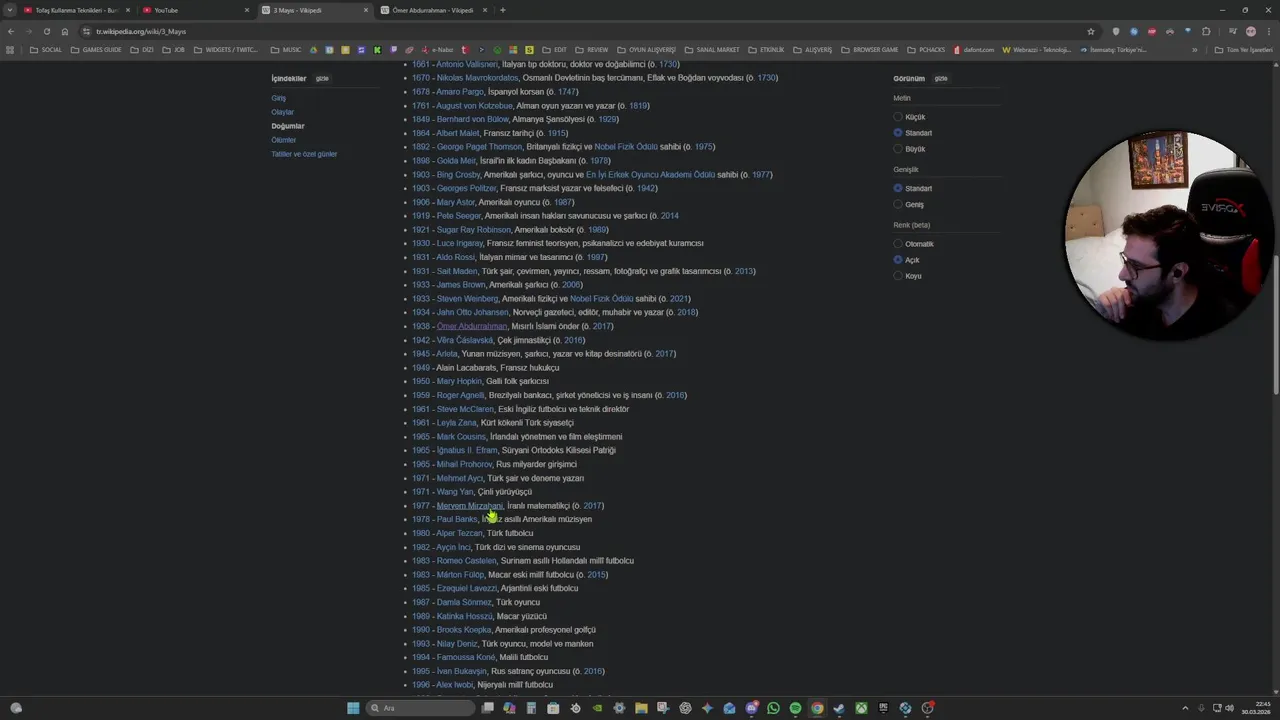Open File Explorer from the taskbar
This screenshot has width=1280, height=720.
click(641, 708)
